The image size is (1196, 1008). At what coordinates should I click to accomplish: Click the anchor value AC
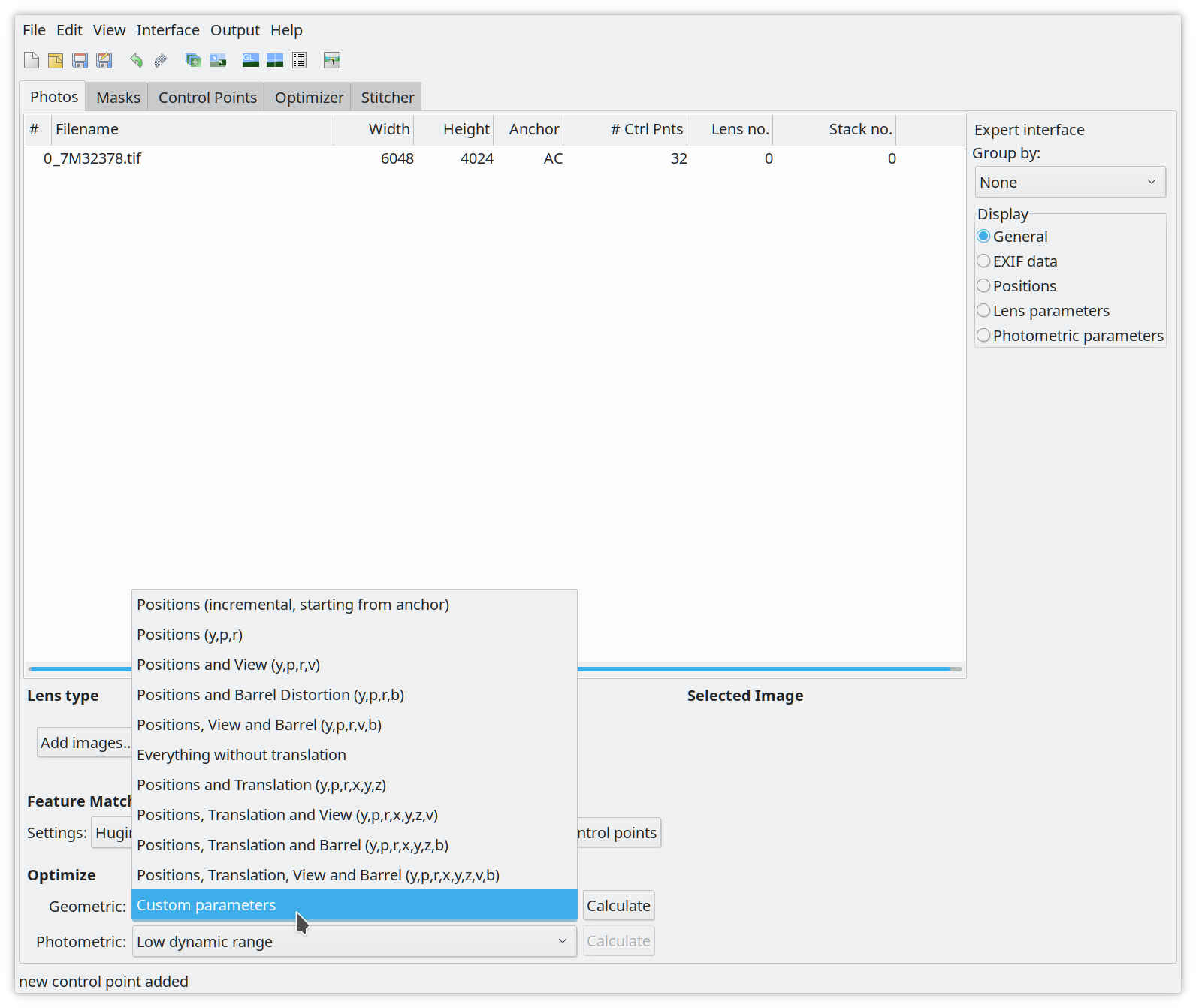point(554,158)
